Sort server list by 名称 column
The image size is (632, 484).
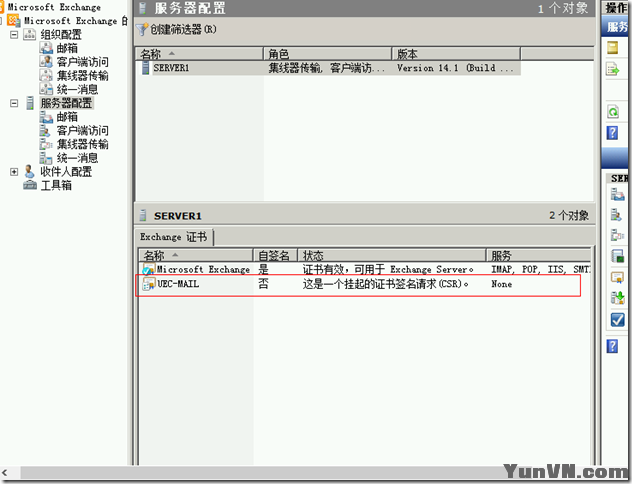tap(200, 54)
